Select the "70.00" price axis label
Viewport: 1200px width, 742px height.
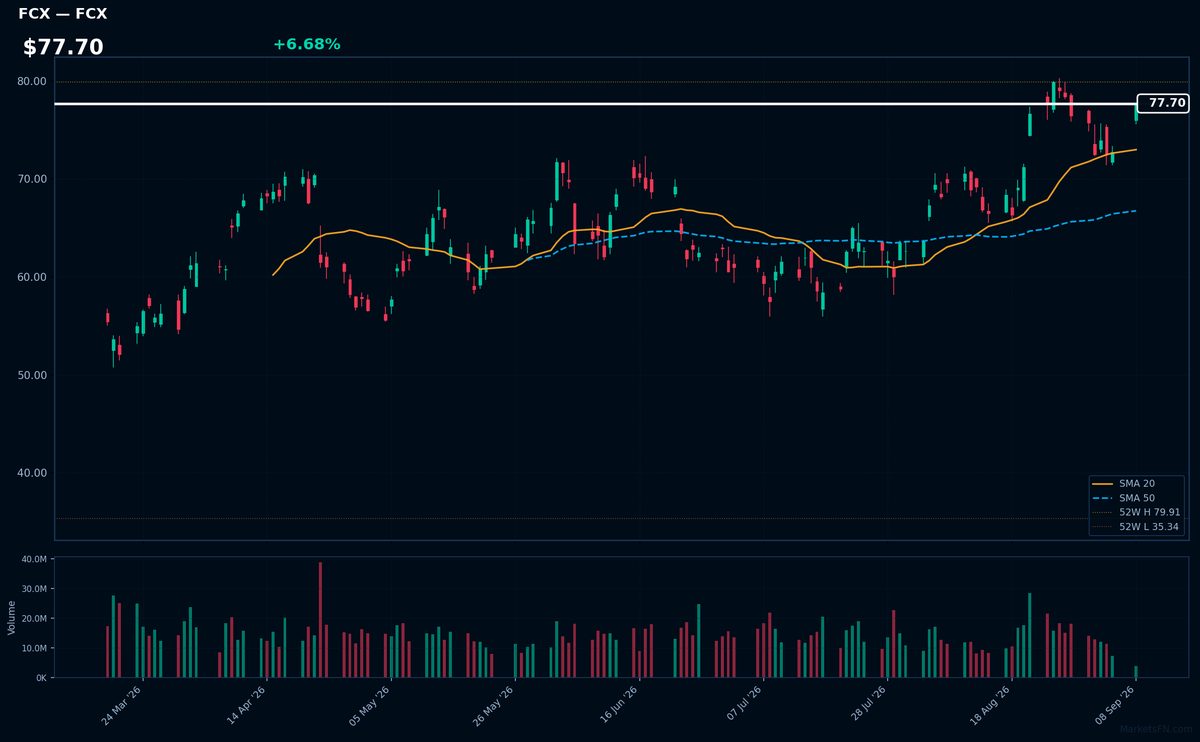click(x=33, y=179)
